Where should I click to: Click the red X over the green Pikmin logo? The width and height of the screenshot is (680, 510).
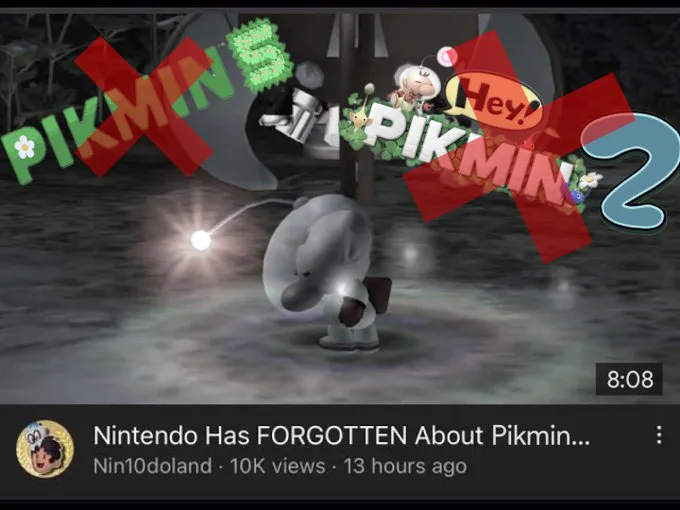point(145,106)
